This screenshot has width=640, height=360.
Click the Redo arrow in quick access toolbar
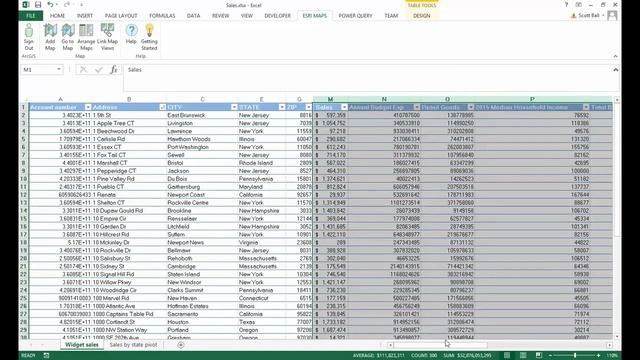67,5
